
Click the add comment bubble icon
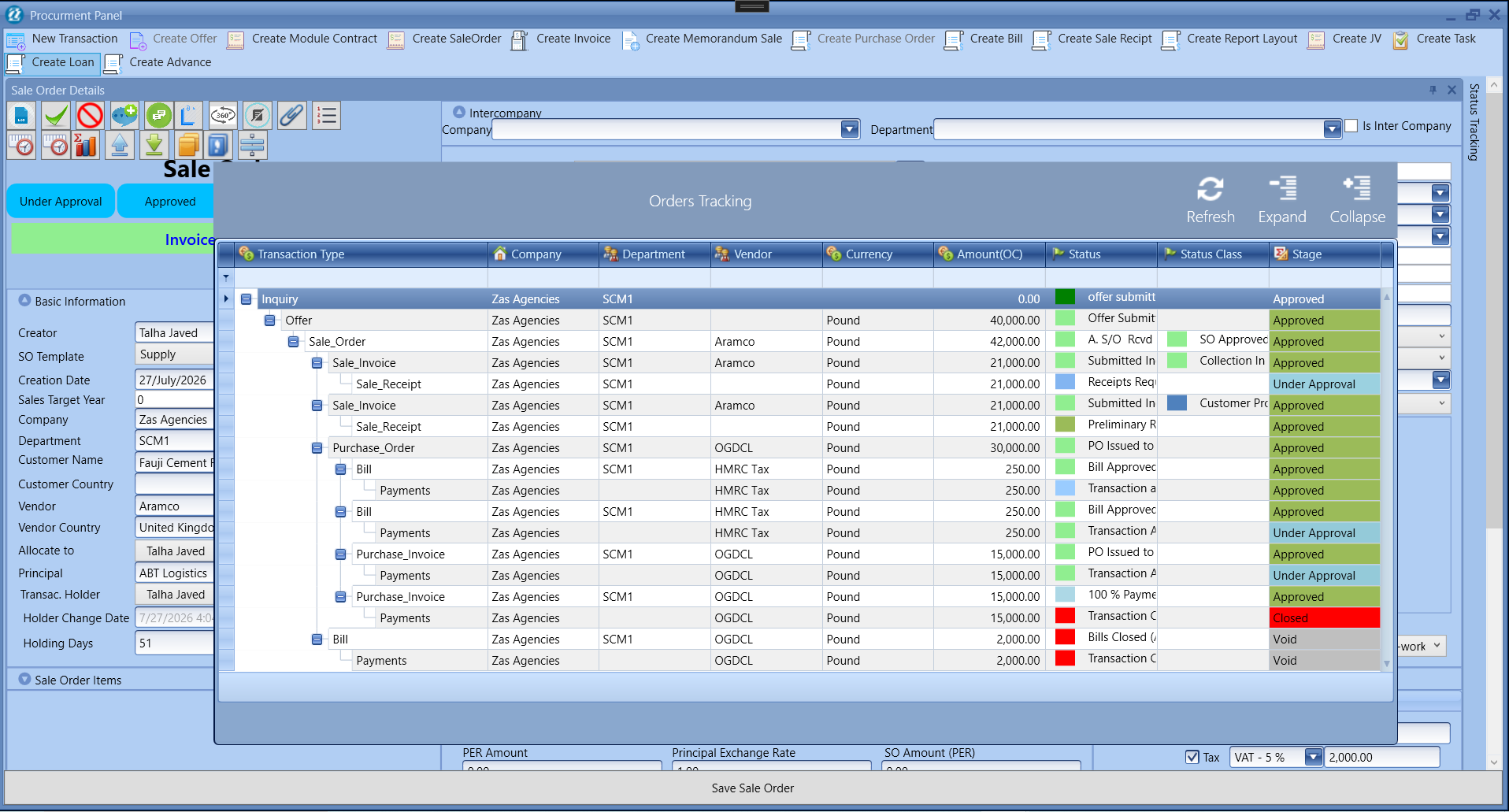coord(124,116)
